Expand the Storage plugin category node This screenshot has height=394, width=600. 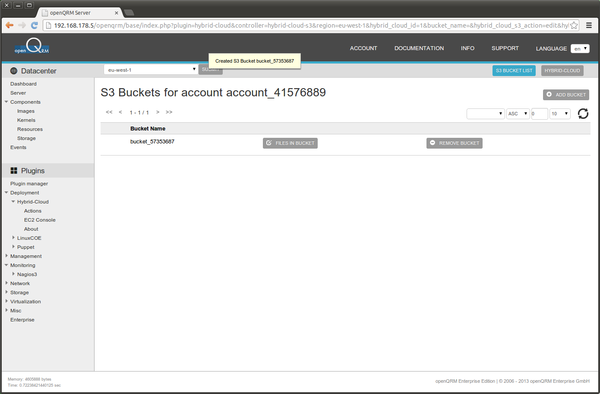click(x=6, y=293)
